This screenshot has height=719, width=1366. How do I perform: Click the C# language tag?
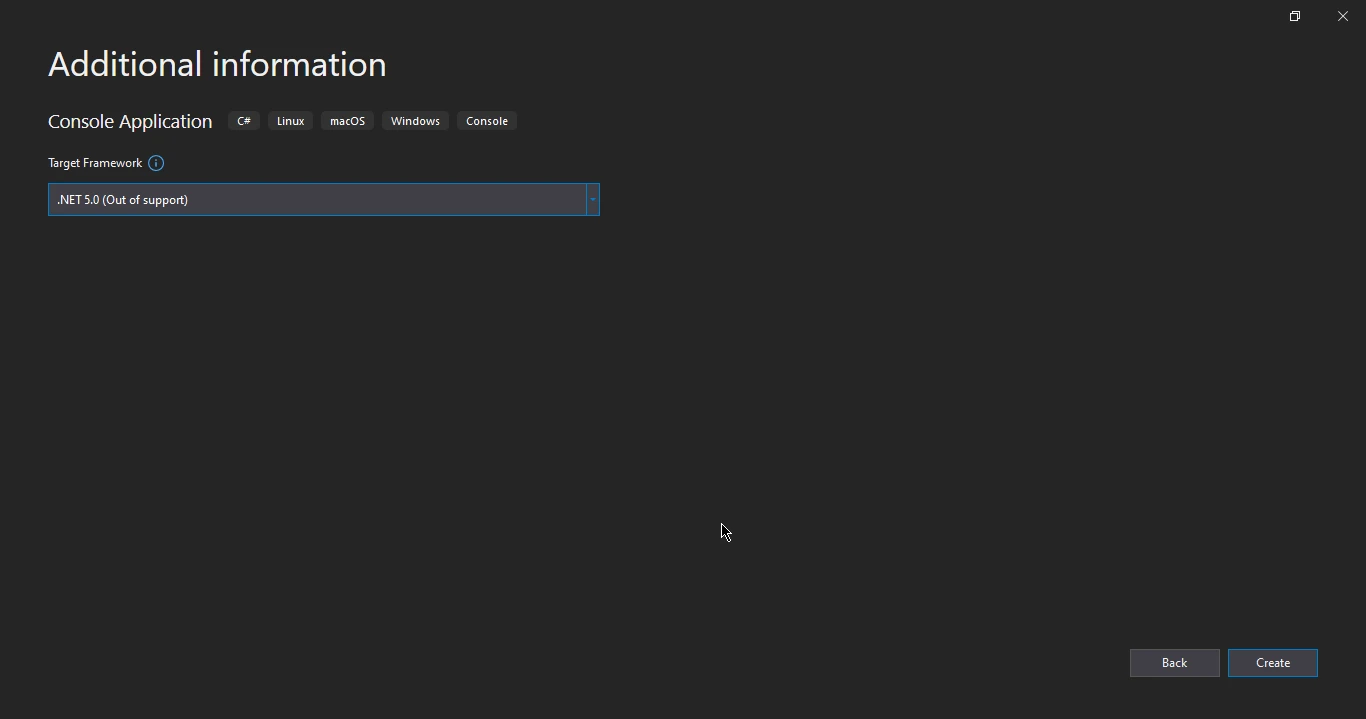[244, 121]
